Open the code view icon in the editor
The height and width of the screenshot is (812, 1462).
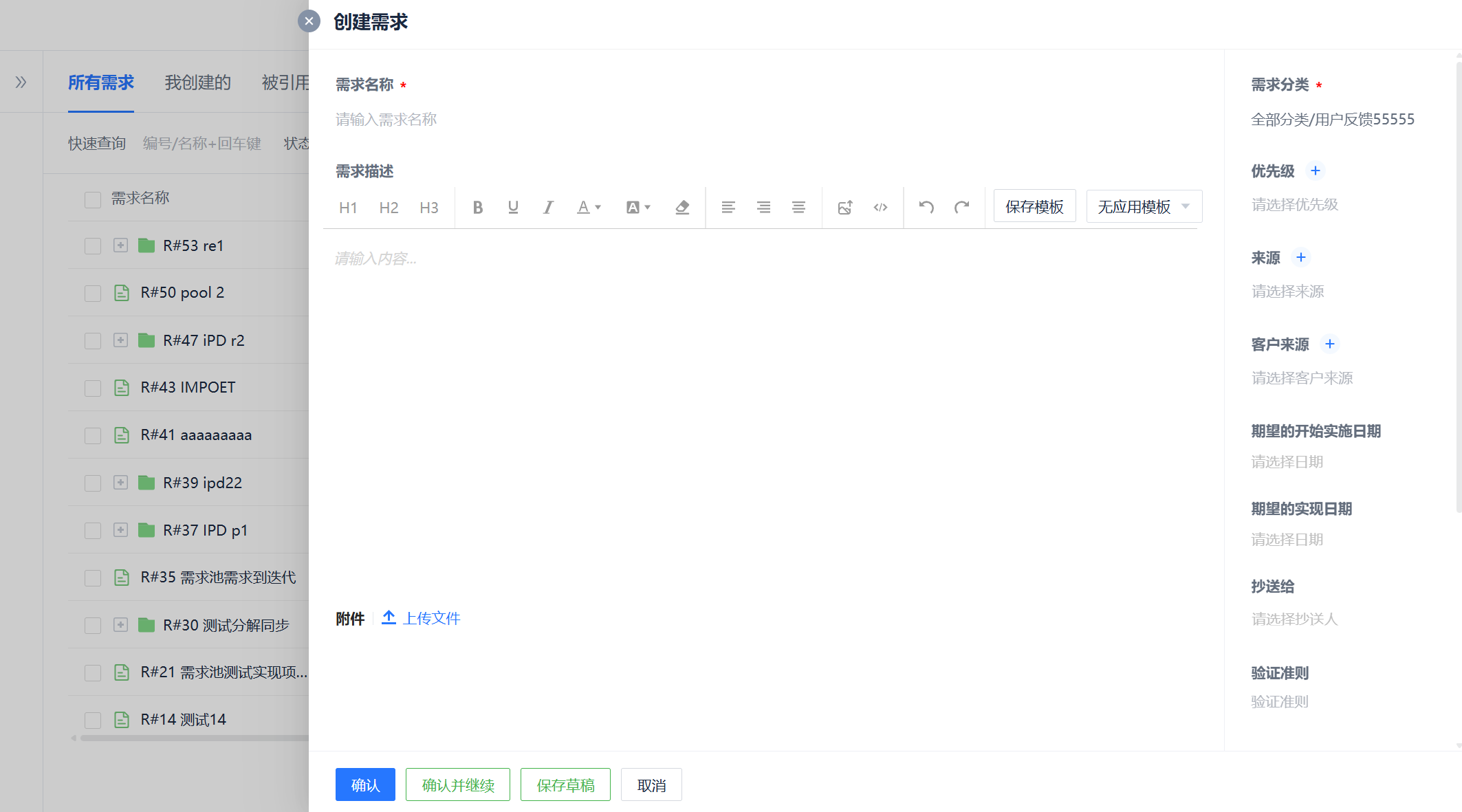coord(880,207)
